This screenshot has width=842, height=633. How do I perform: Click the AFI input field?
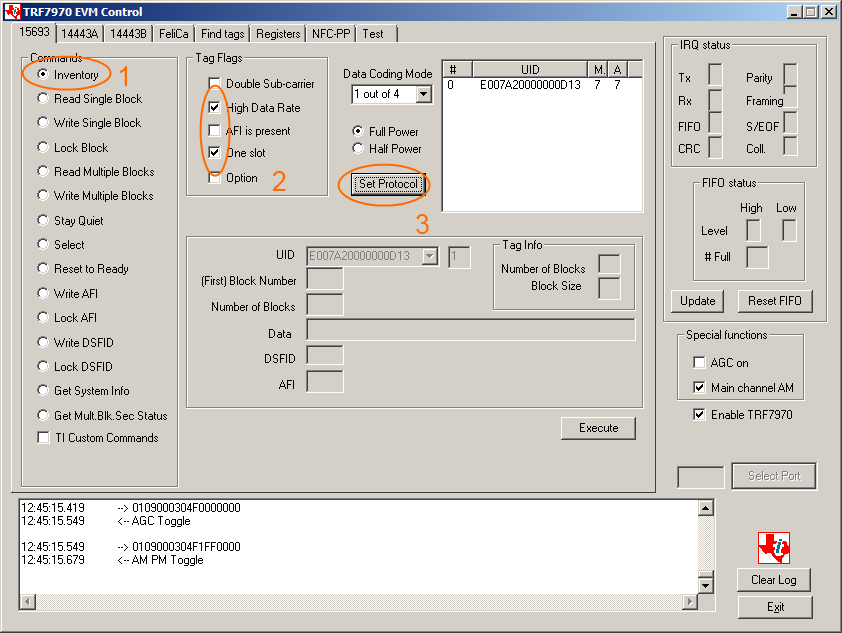coord(325,382)
